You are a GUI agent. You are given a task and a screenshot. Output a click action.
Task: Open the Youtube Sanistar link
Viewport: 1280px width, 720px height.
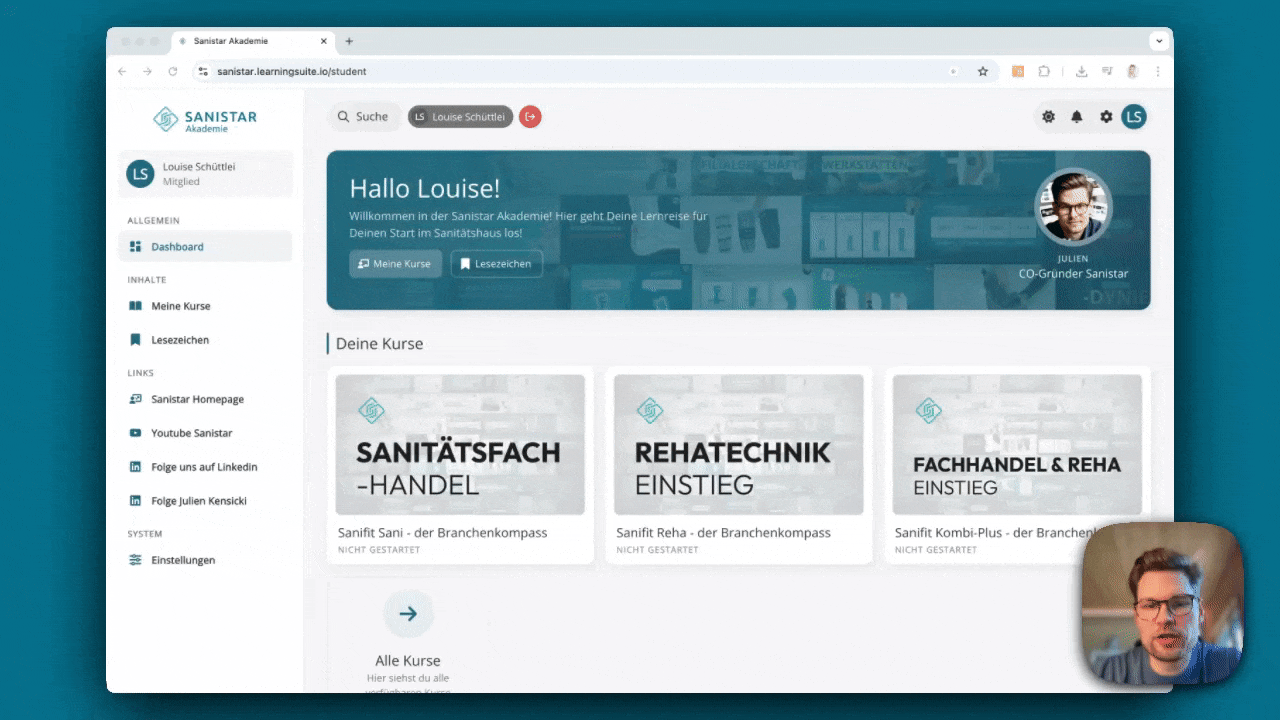[205, 433]
